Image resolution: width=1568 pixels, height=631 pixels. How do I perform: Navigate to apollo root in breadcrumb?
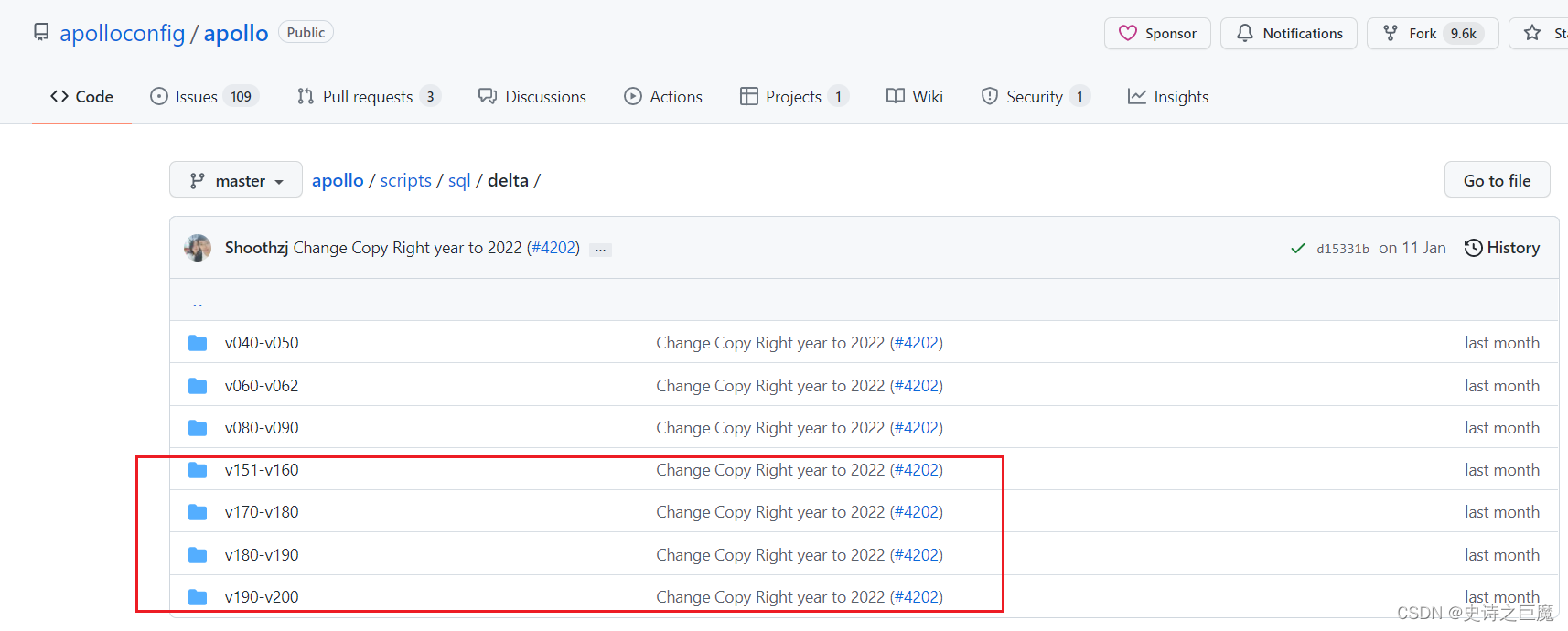[x=338, y=181]
